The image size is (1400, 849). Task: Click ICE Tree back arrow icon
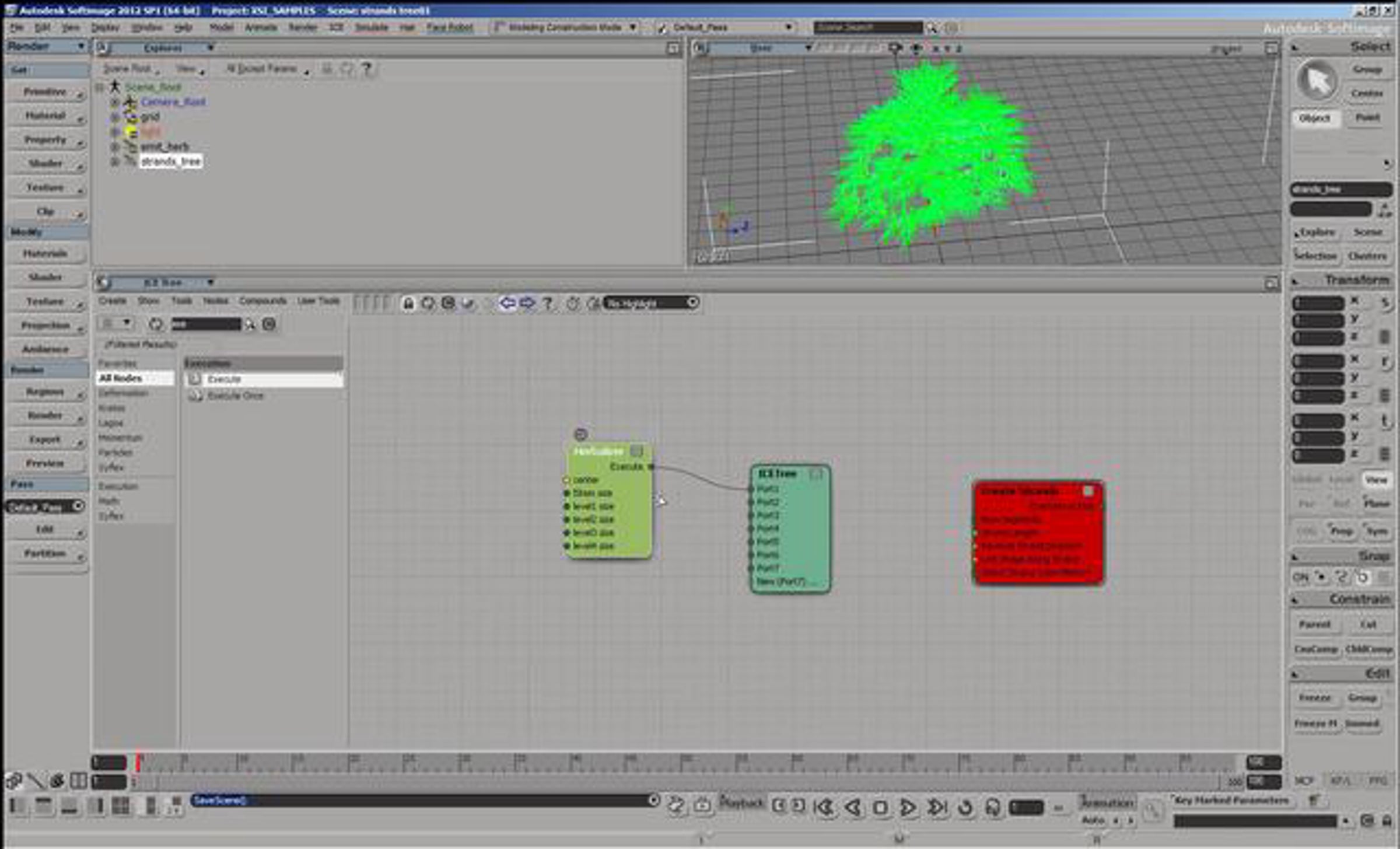(508, 303)
